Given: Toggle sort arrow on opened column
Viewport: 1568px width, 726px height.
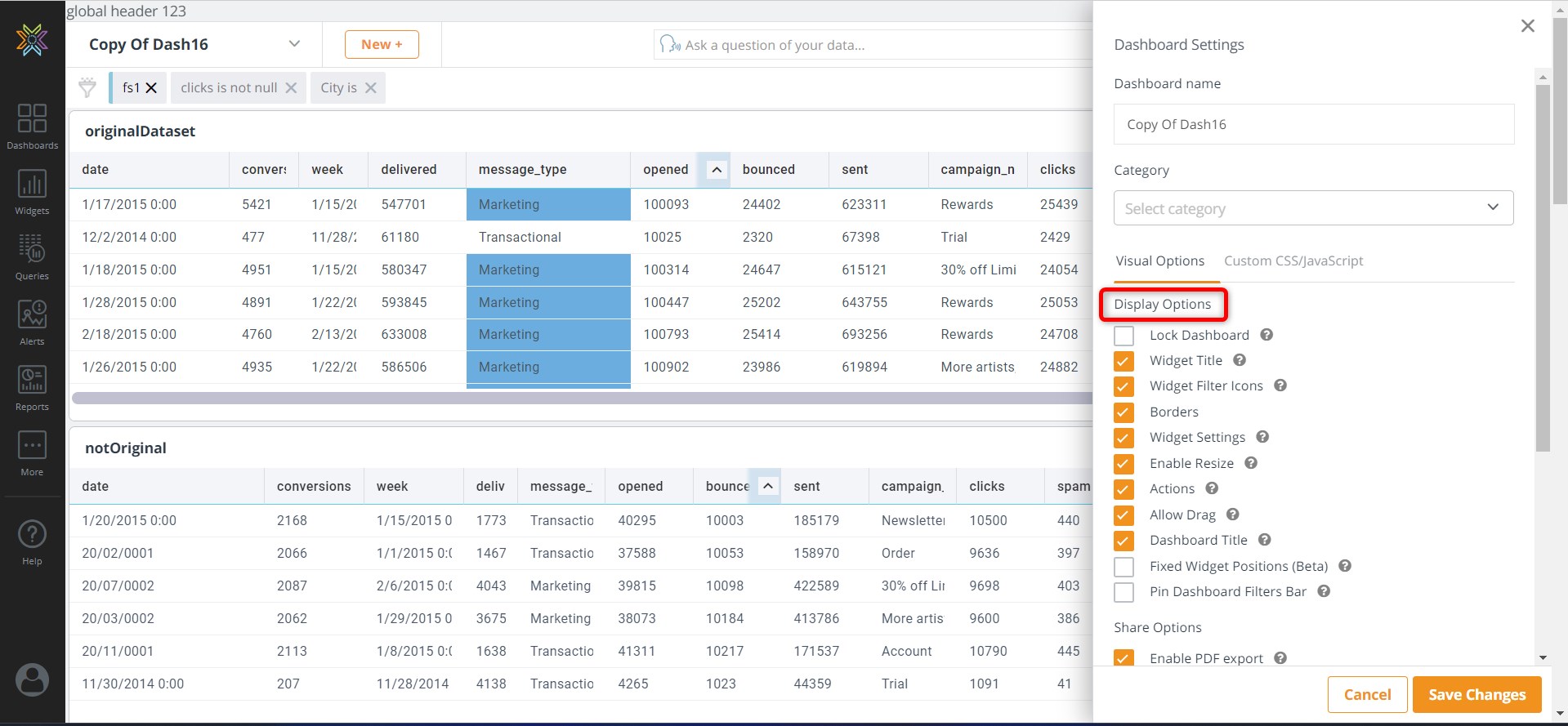Looking at the screenshot, I should click(x=717, y=170).
